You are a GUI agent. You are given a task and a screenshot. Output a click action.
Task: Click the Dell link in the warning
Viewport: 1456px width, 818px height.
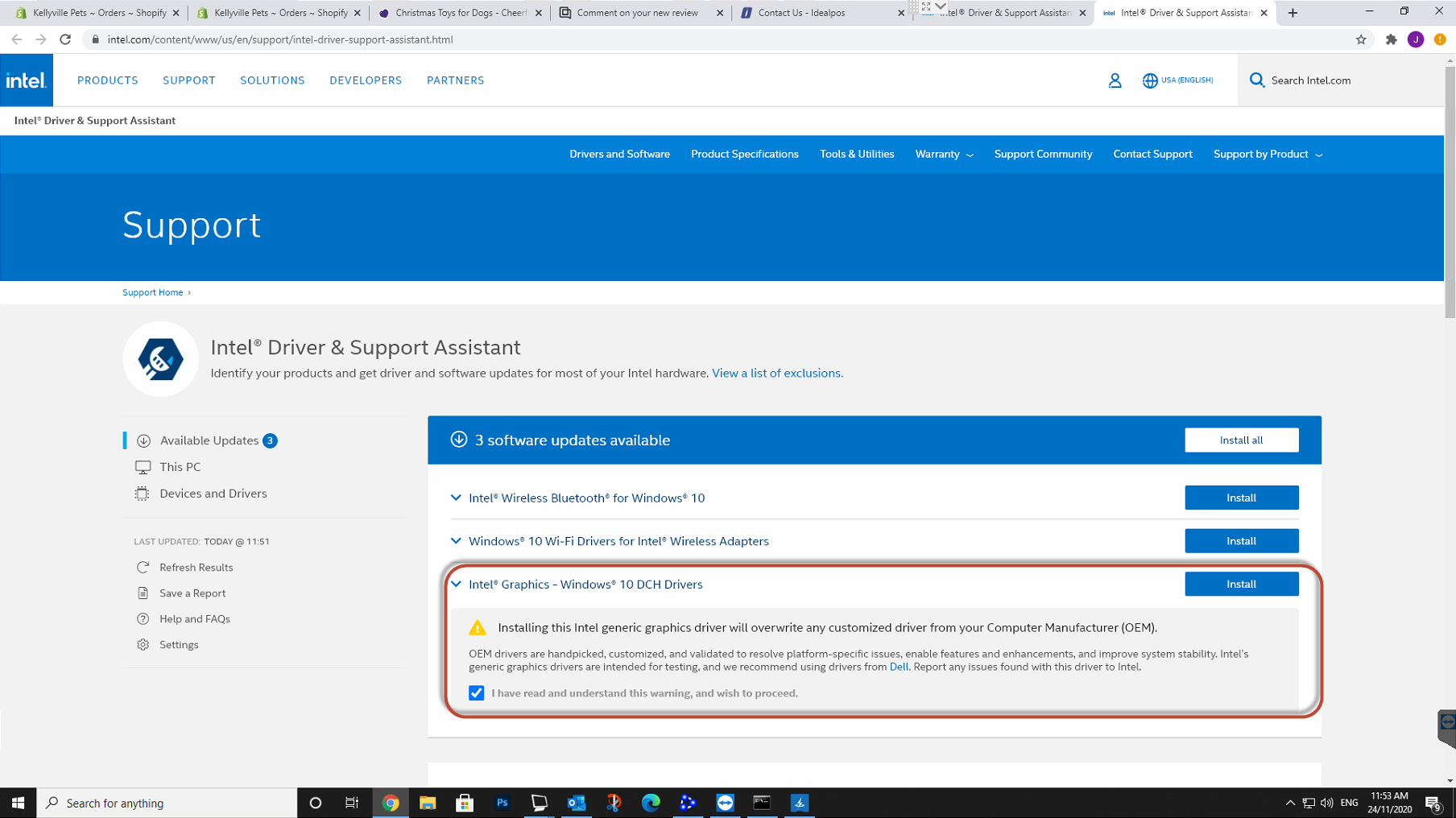(x=899, y=667)
